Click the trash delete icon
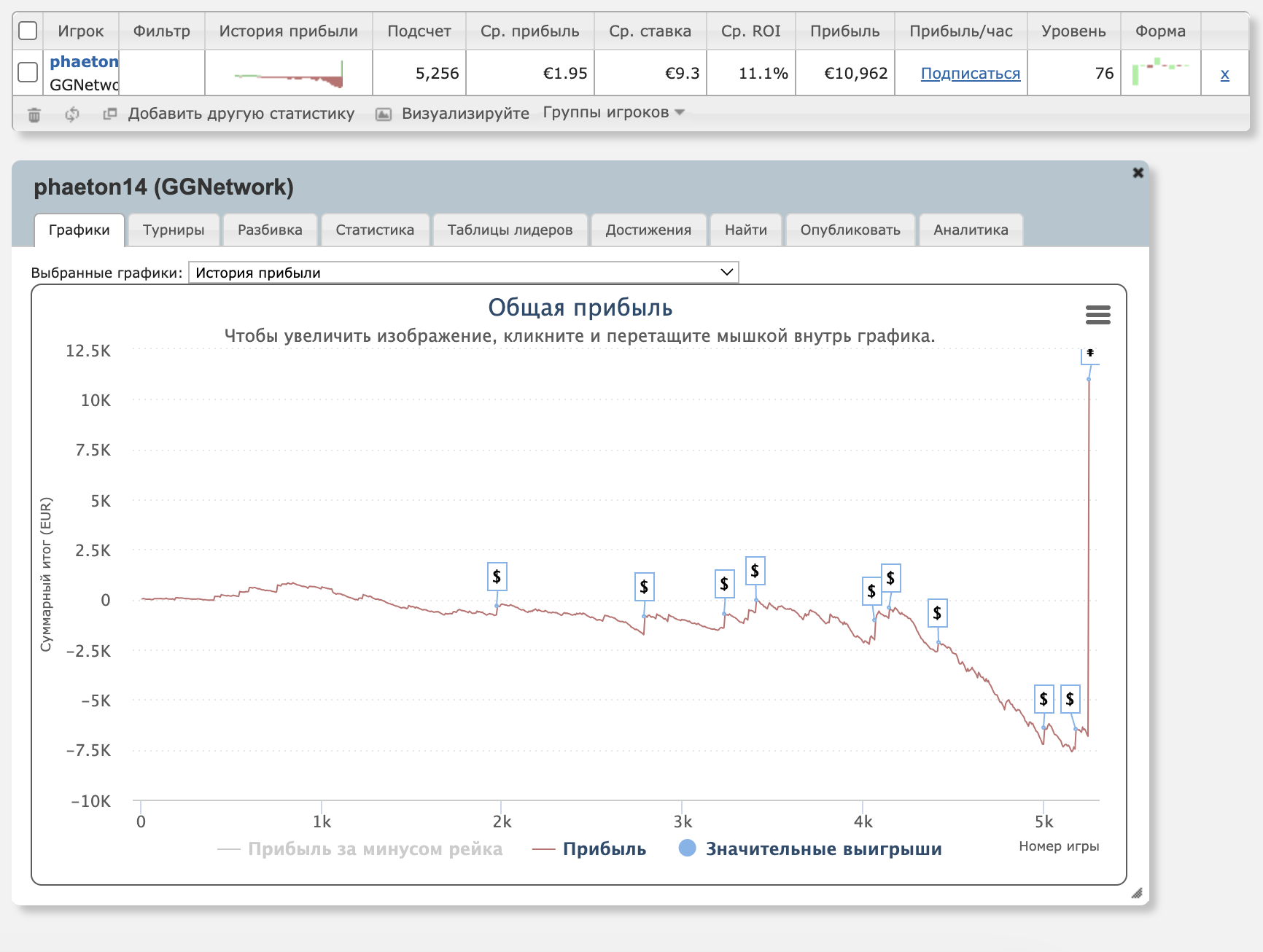This screenshot has width=1263, height=952. 34,114
